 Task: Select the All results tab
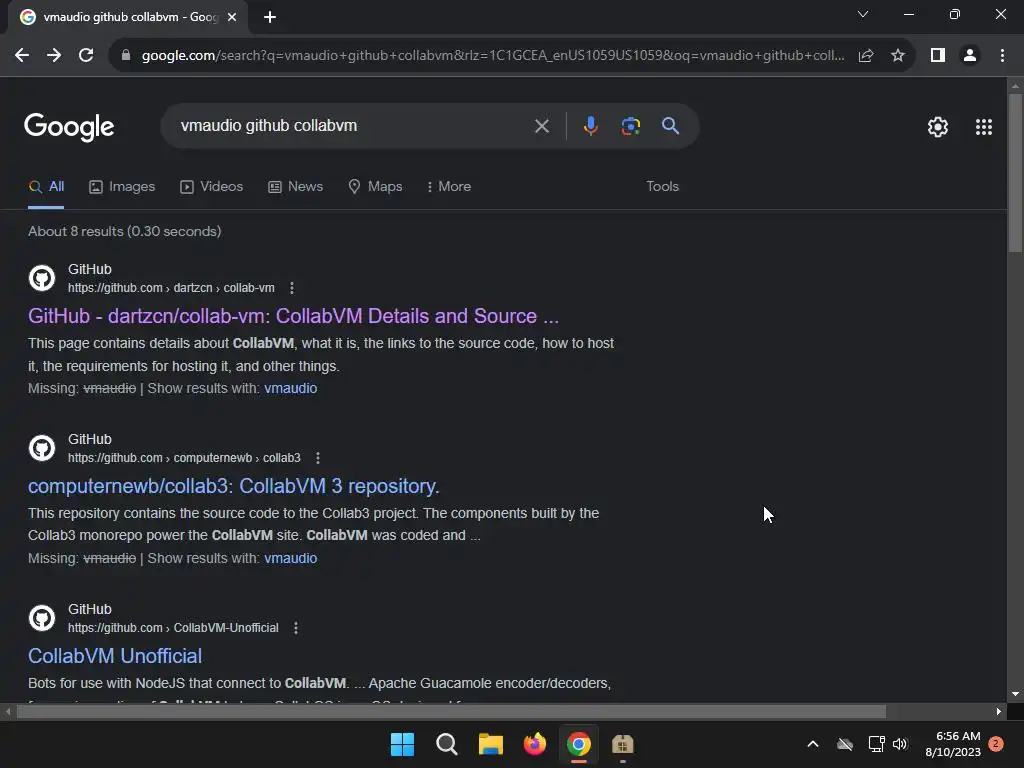[x=46, y=187]
